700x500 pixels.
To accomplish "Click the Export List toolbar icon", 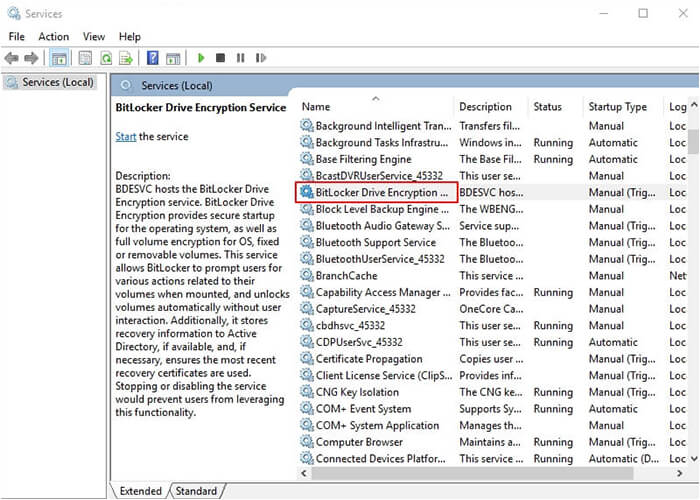I will [126, 58].
